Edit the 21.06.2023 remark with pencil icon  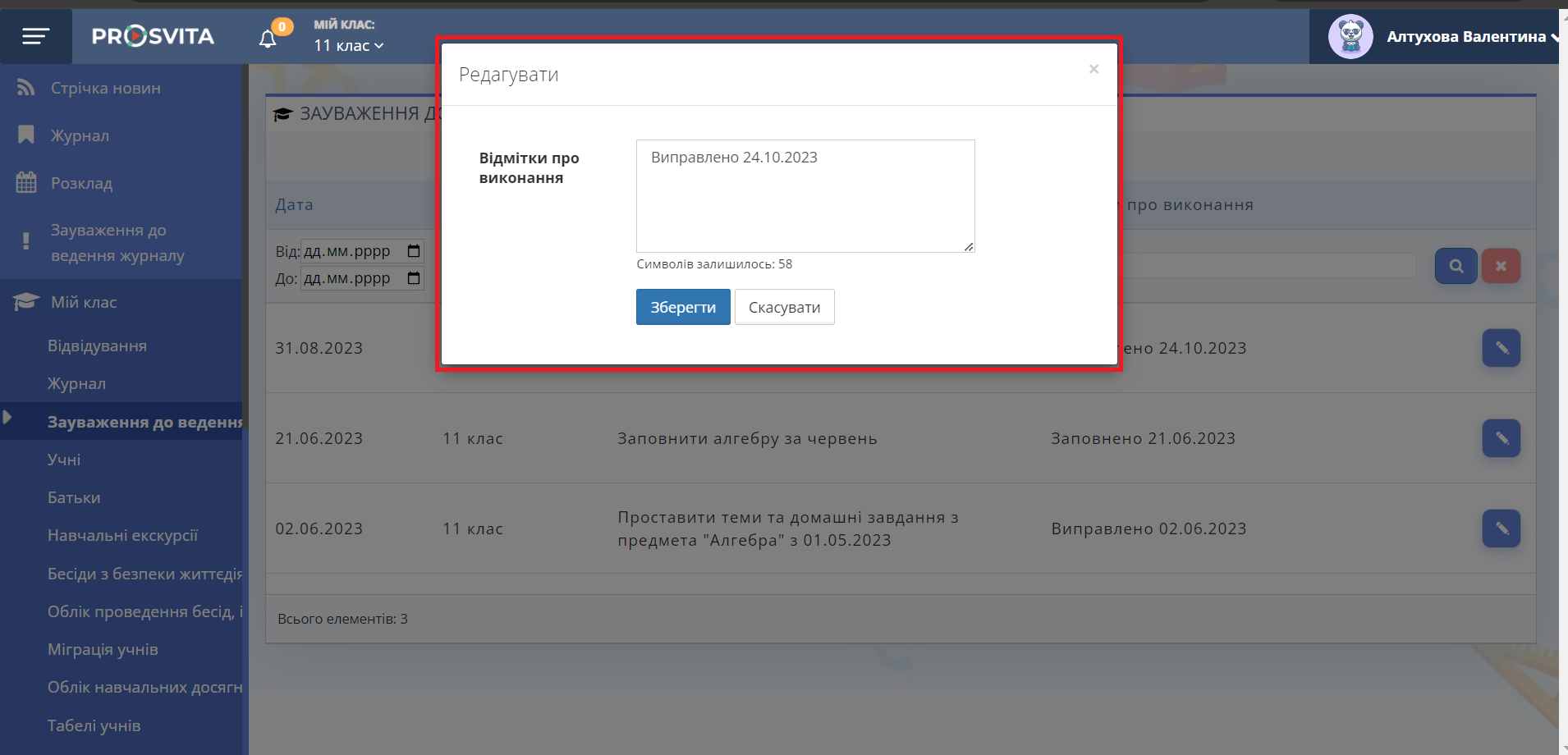click(1501, 438)
